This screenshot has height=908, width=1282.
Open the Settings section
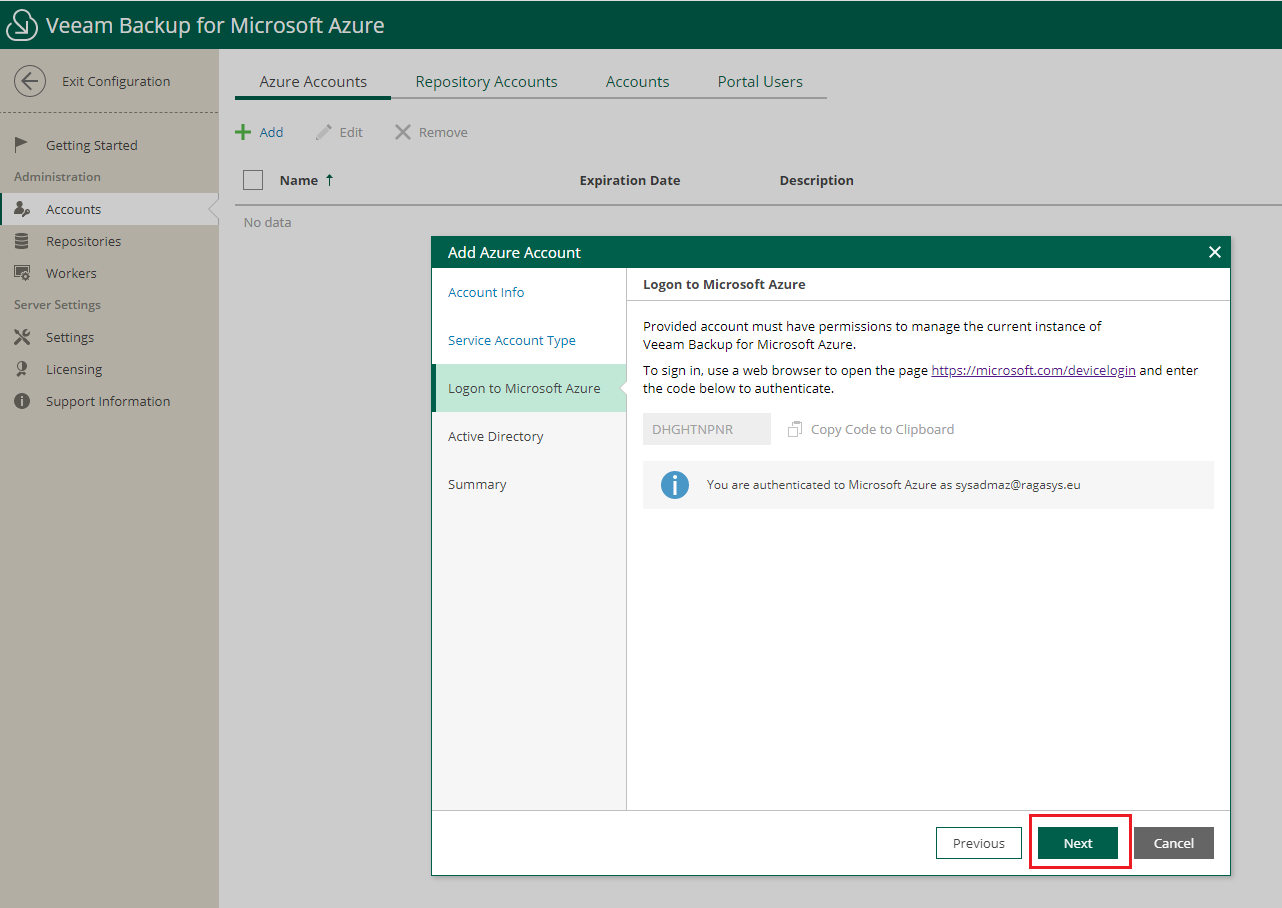click(68, 336)
